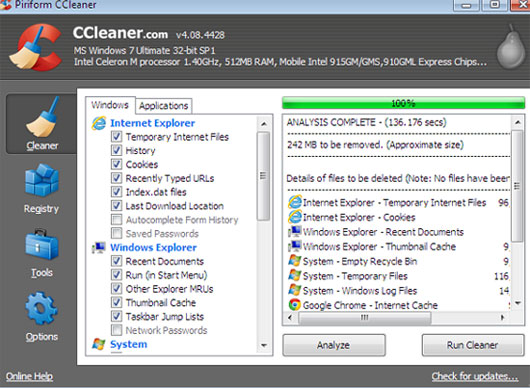The height and width of the screenshot is (388, 530).
Task: Switch to the Applications tab
Action: tap(164, 106)
